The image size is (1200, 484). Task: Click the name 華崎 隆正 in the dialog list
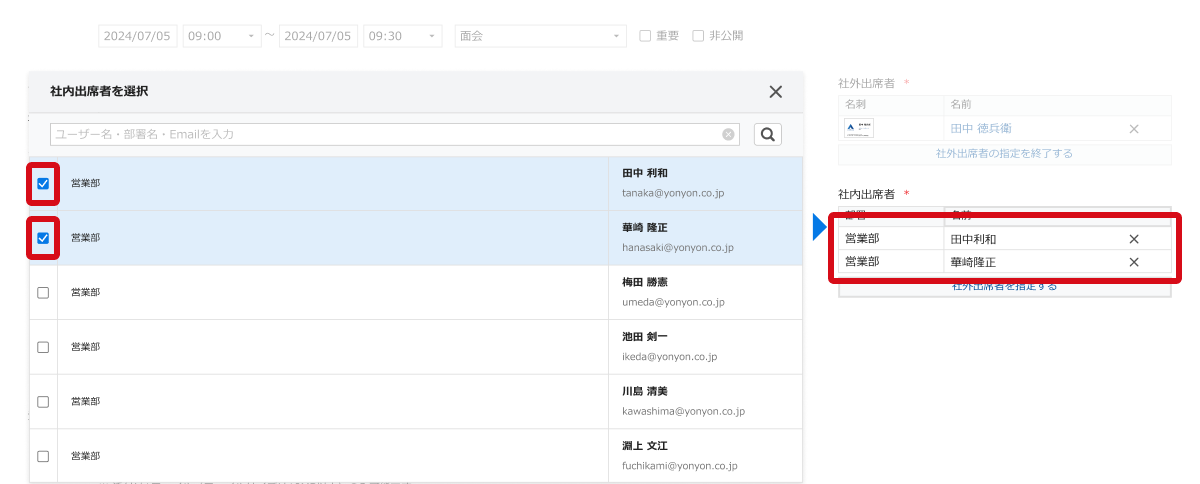644,228
